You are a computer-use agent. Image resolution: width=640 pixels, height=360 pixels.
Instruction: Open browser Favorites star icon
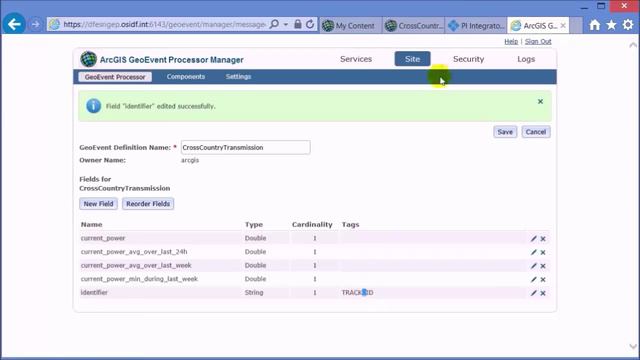611,25
